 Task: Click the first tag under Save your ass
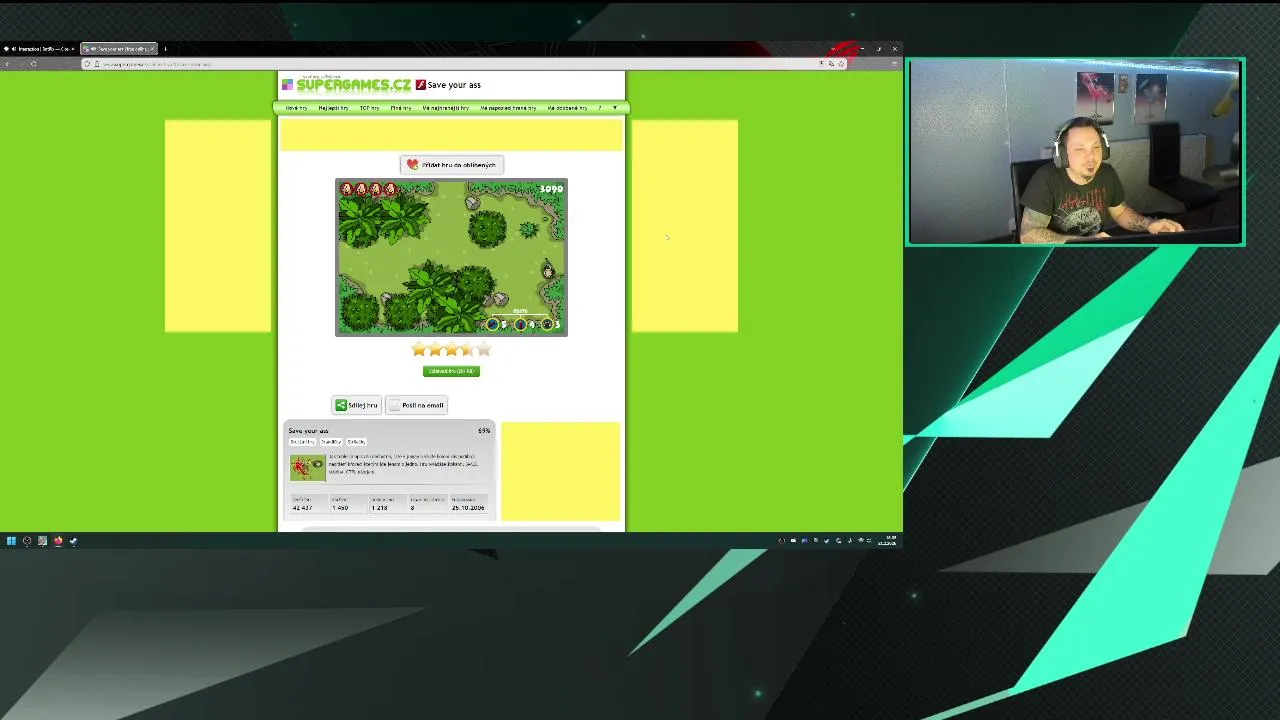(303, 442)
